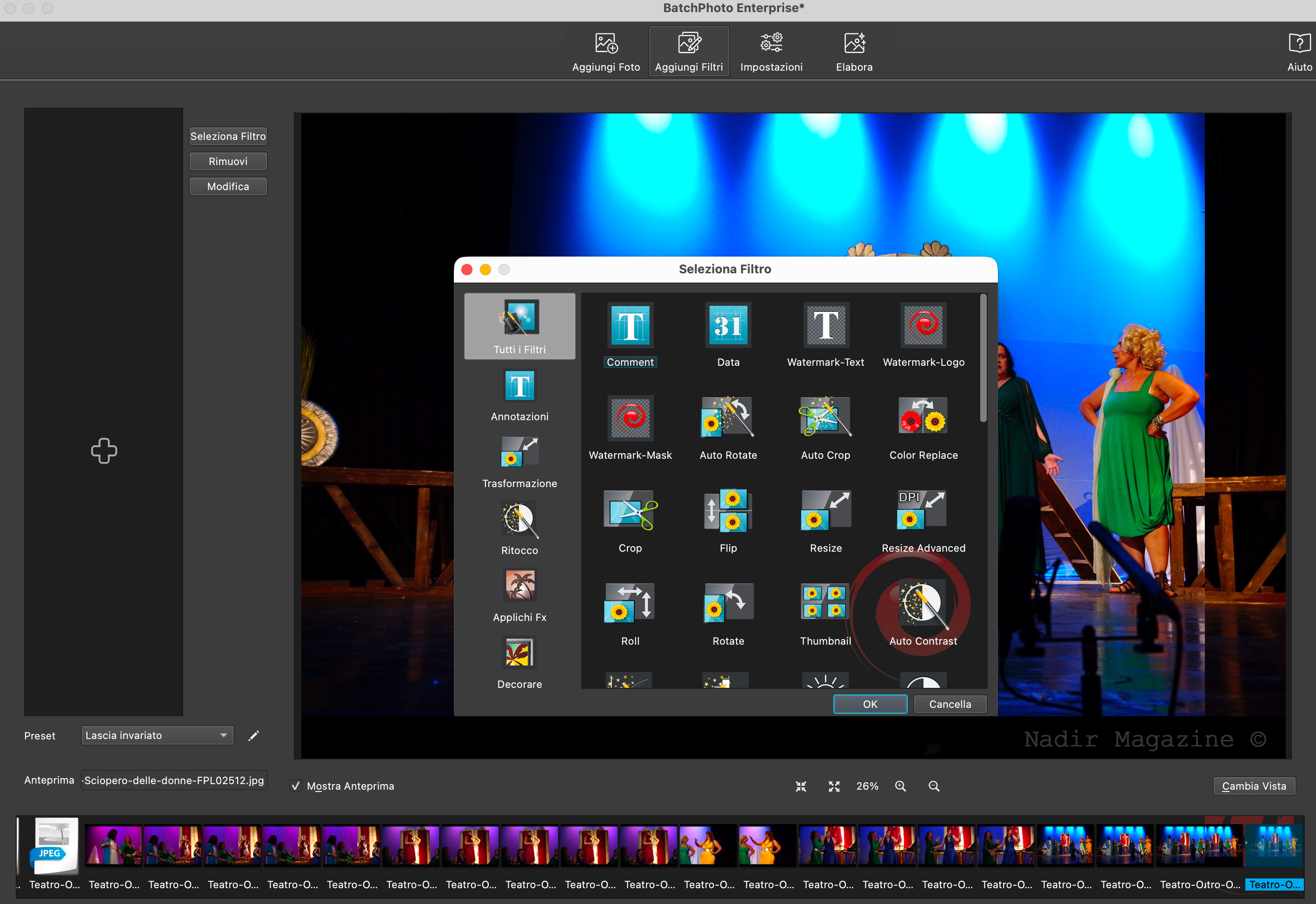Toggle the Mostra Anteprima checkbox
This screenshot has height=904, width=1316.
pyautogui.click(x=295, y=786)
